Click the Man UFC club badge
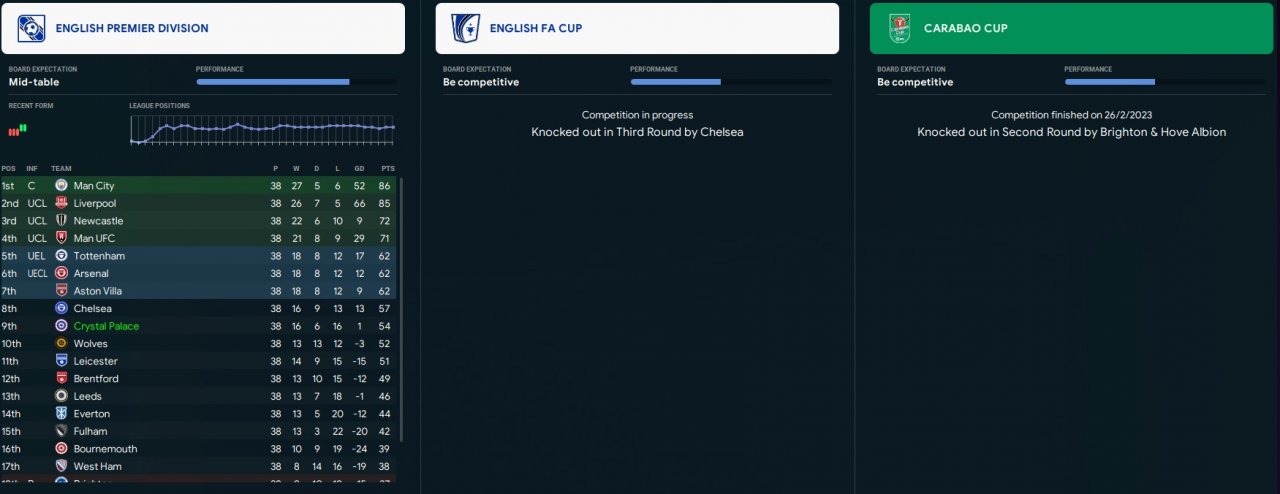Viewport: 1280px width, 494px height. (61, 238)
